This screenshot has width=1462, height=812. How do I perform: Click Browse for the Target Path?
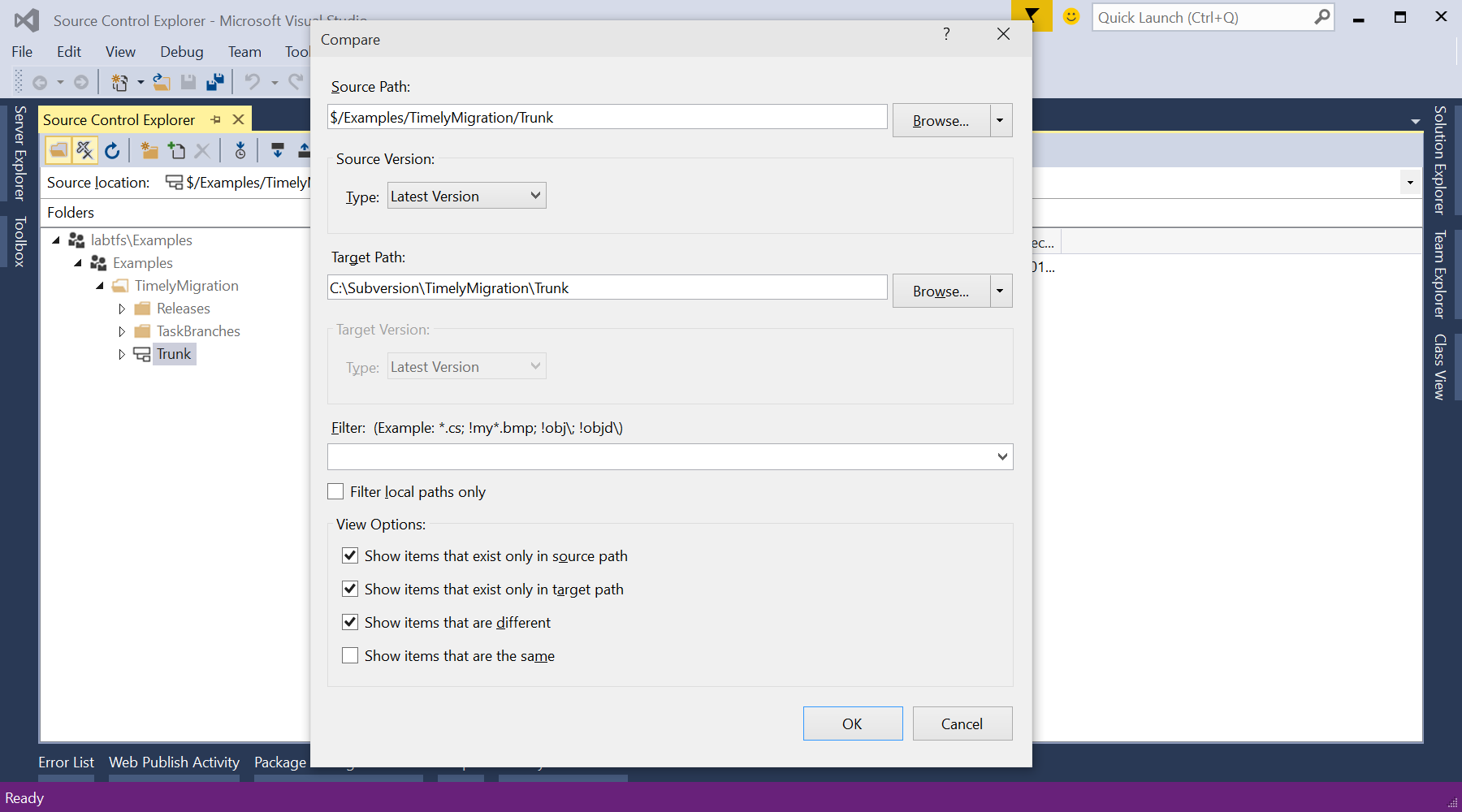click(941, 291)
